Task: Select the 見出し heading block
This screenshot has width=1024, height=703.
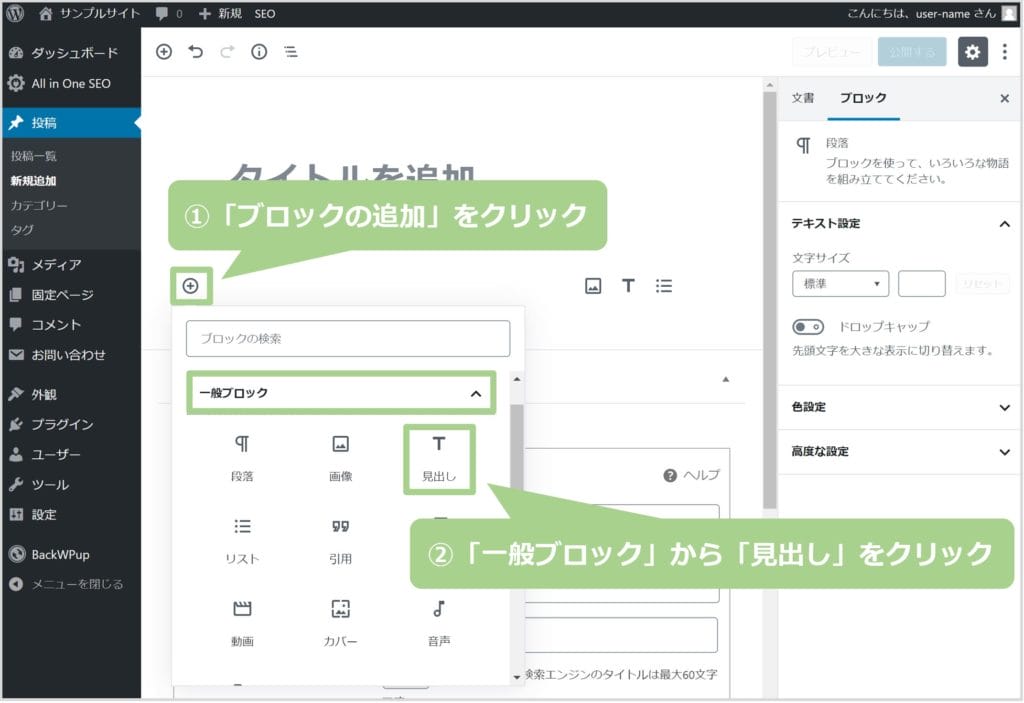Action: (x=439, y=458)
